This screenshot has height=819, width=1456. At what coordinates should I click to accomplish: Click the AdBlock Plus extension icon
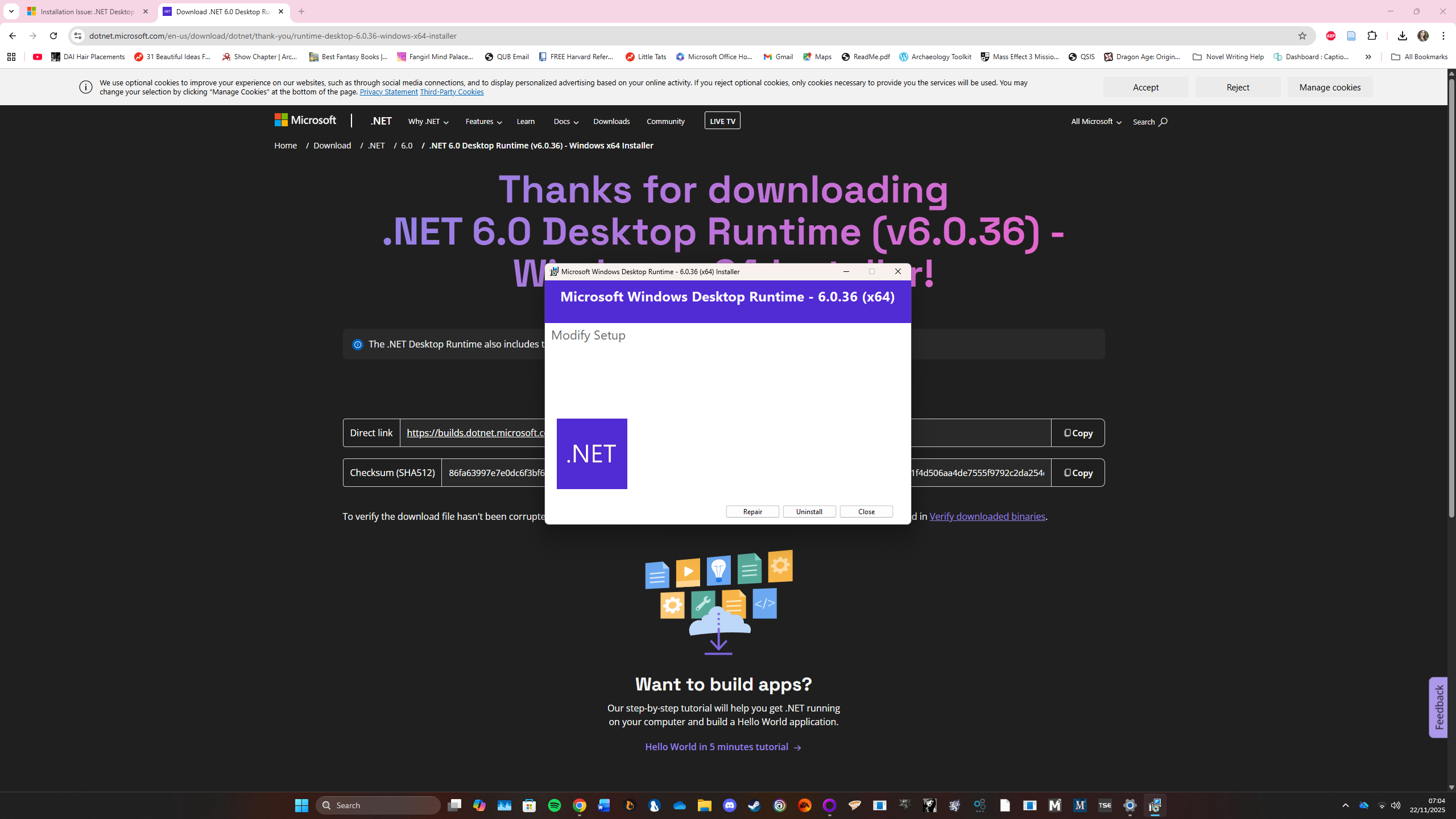pyautogui.click(x=1330, y=36)
